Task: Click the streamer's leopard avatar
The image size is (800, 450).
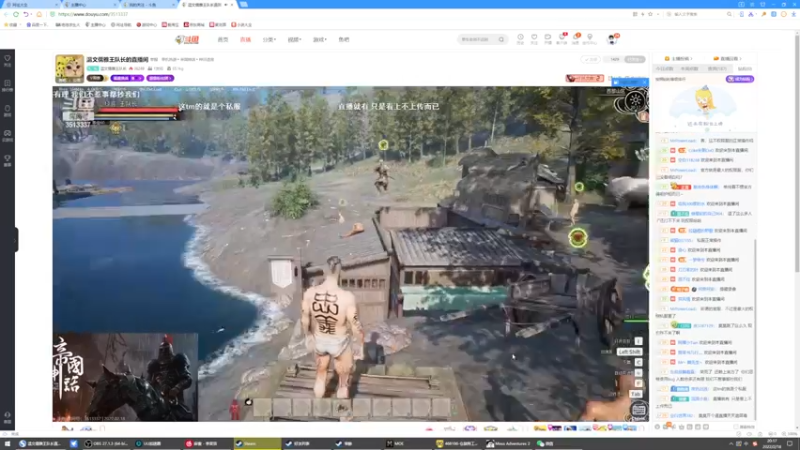Action: (x=69, y=68)
